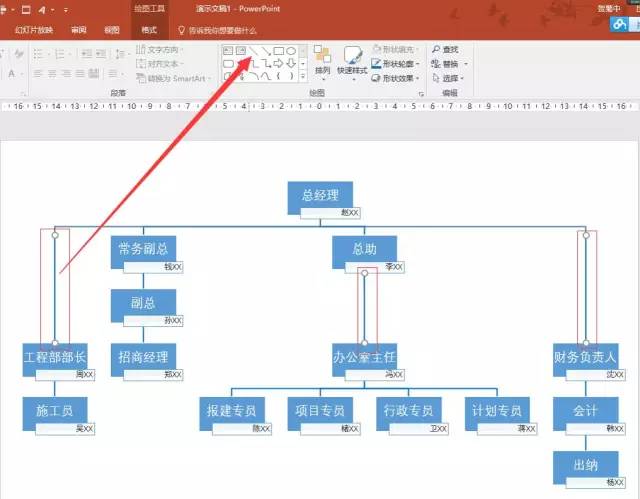Viewport: 640px width, 499px height.
Task: Select the Curve shape tool
Action: 266,76
